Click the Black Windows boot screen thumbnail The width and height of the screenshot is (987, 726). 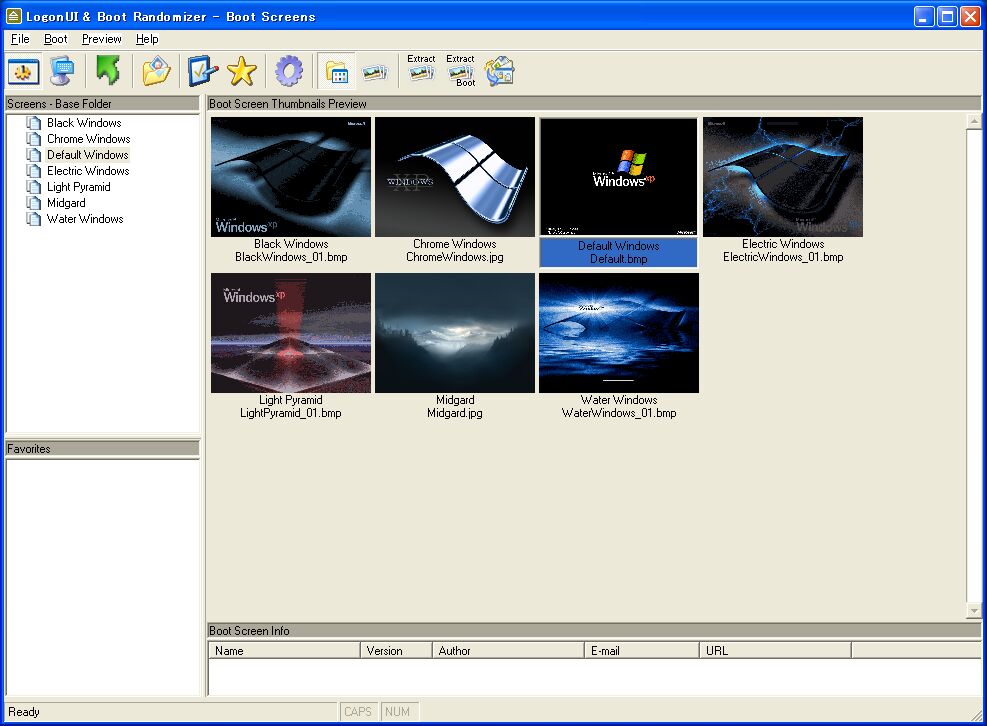(x=291, y=177)
